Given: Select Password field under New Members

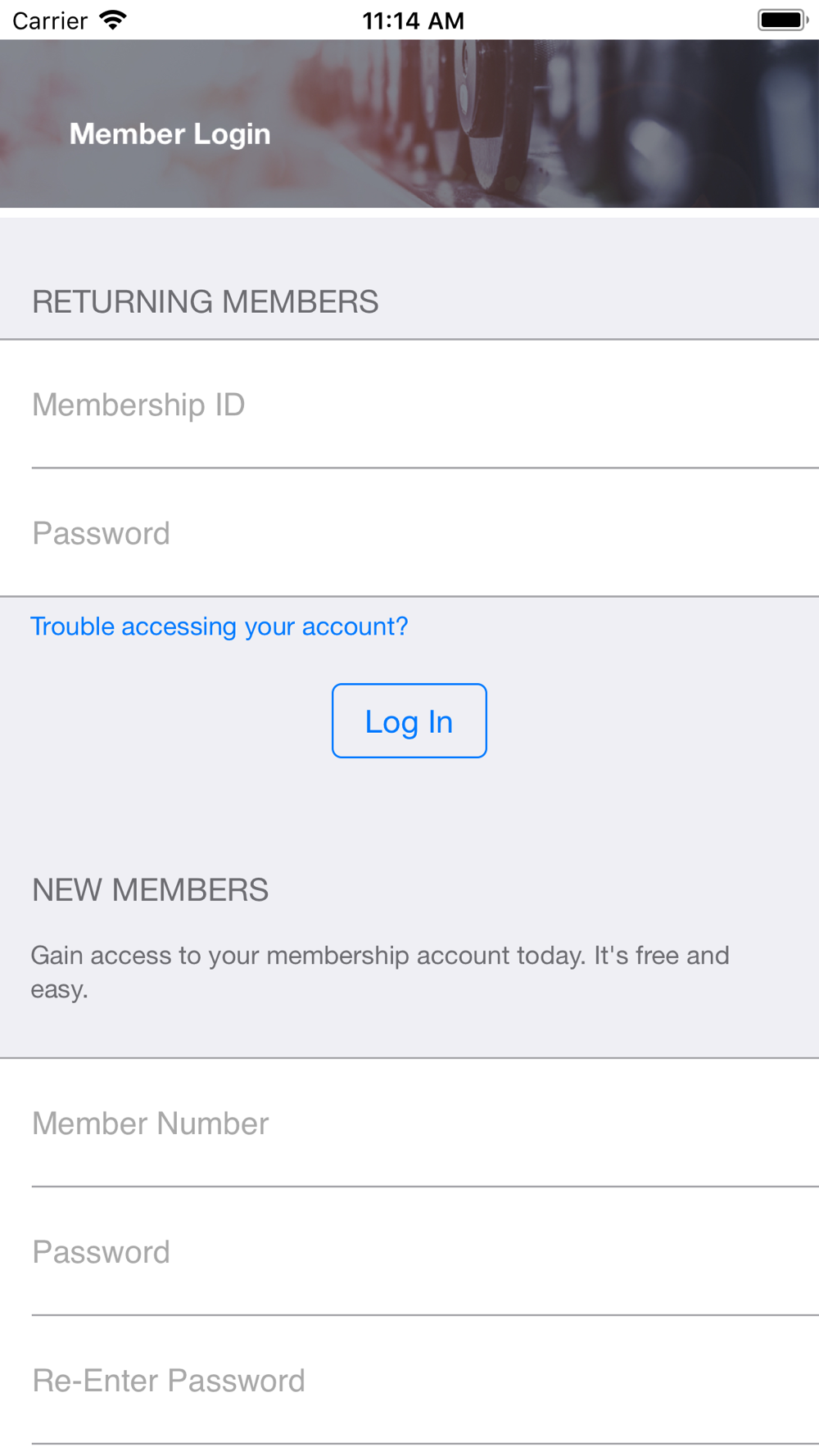Looking at the screenshot, I should (x=409, y=1252).
